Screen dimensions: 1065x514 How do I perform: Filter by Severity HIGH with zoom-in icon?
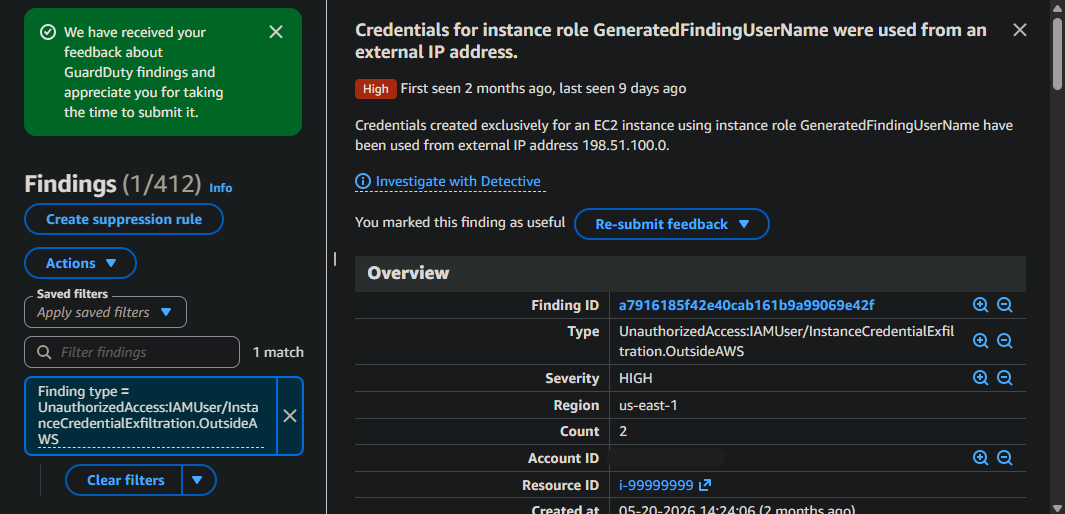pos(980,378)
